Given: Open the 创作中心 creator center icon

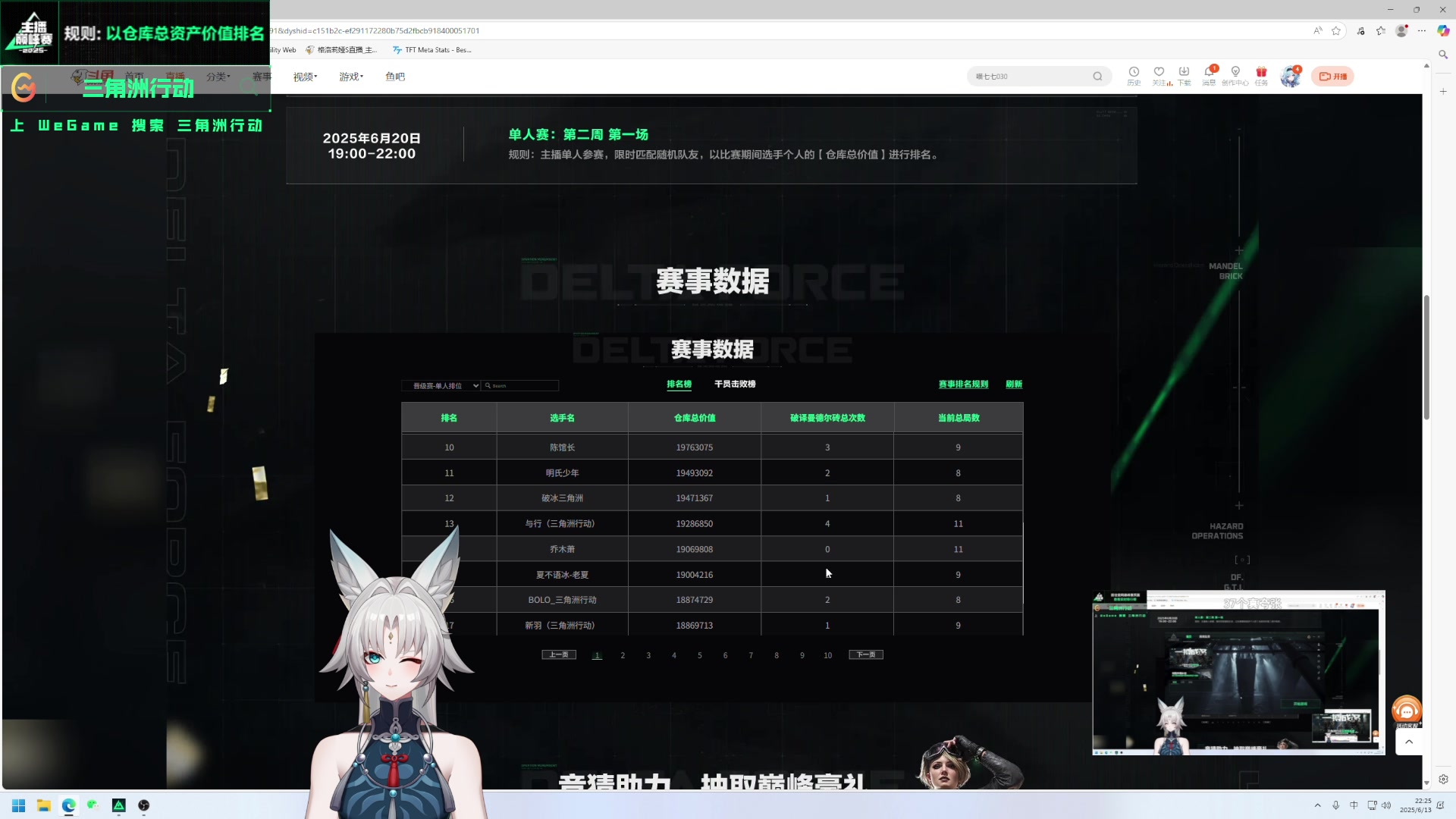Looking at the screenshot, I should (1235, 76).
